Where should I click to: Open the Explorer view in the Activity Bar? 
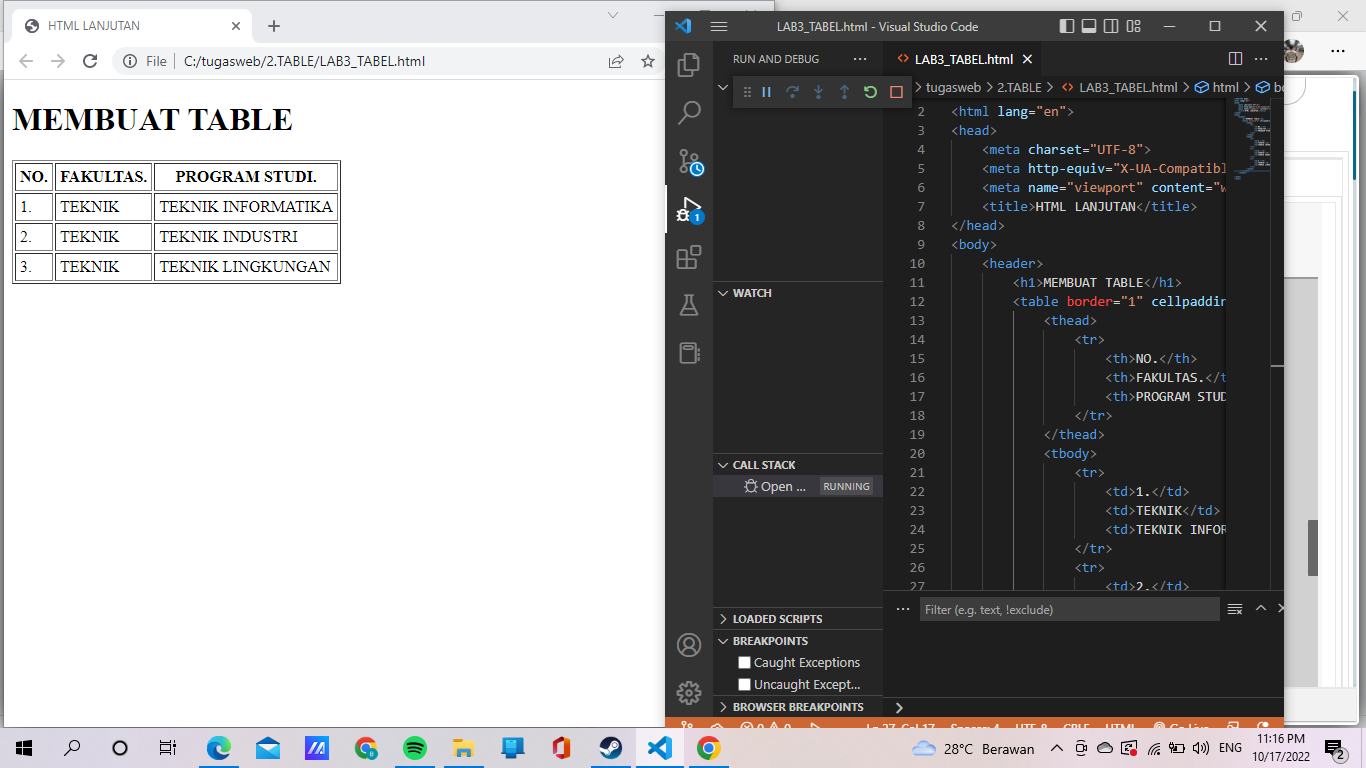coord(689,63)
